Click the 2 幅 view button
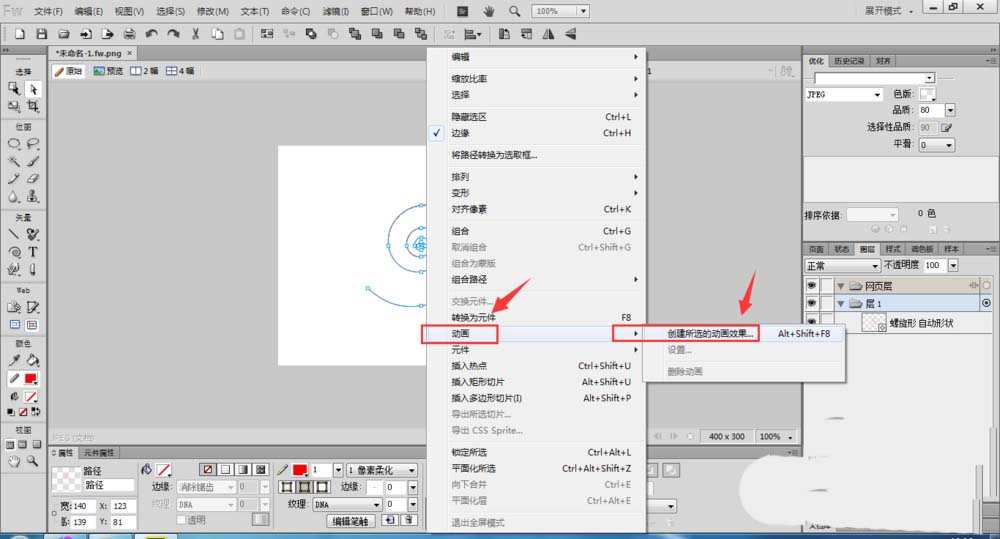Viewport: 1000px width, 539px height. point(143,71)
